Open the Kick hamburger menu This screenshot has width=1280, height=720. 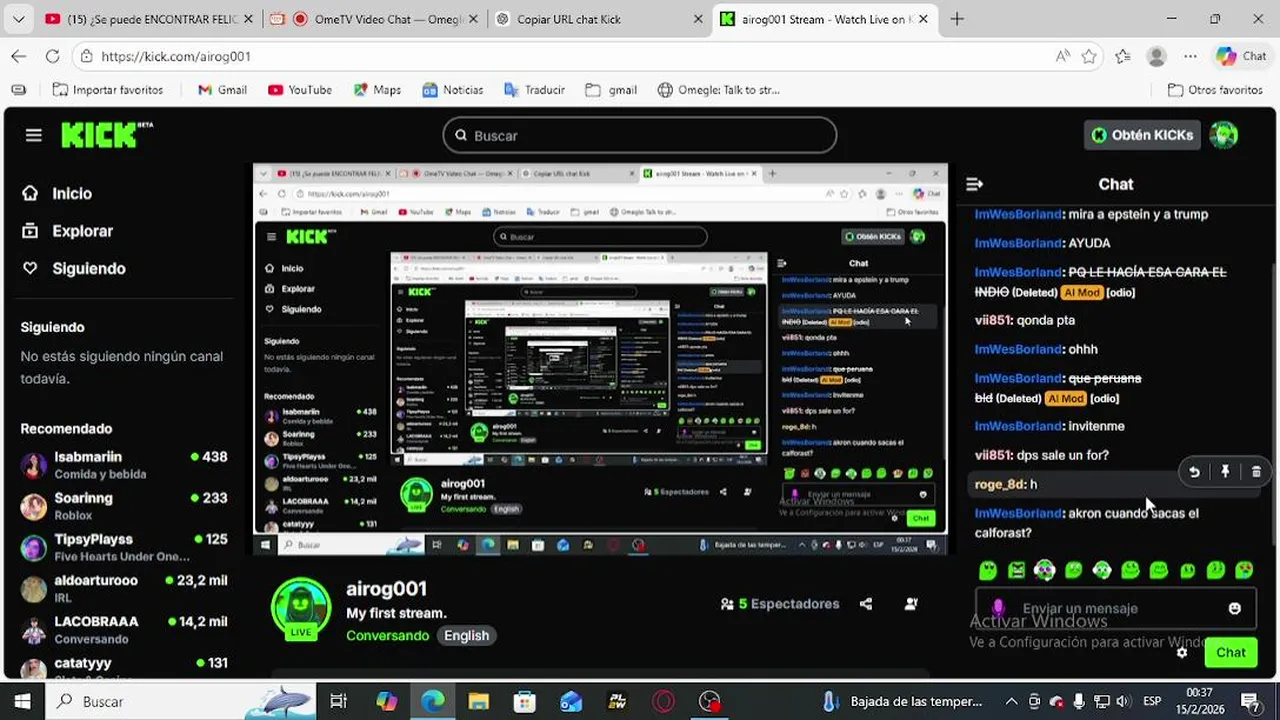click(x=34, y=135)
